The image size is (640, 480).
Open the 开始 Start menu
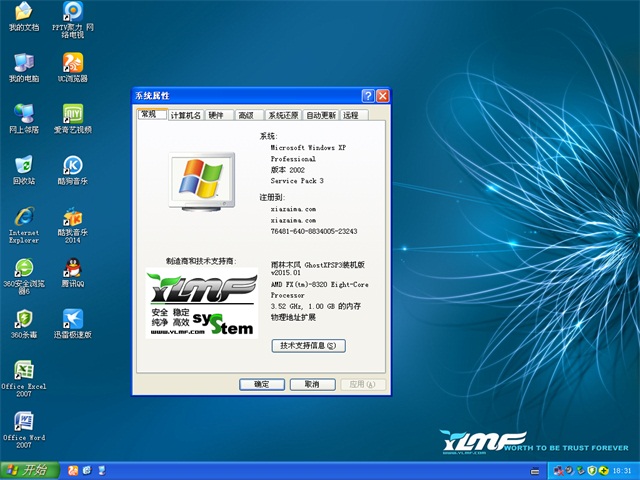coord(28,470)
